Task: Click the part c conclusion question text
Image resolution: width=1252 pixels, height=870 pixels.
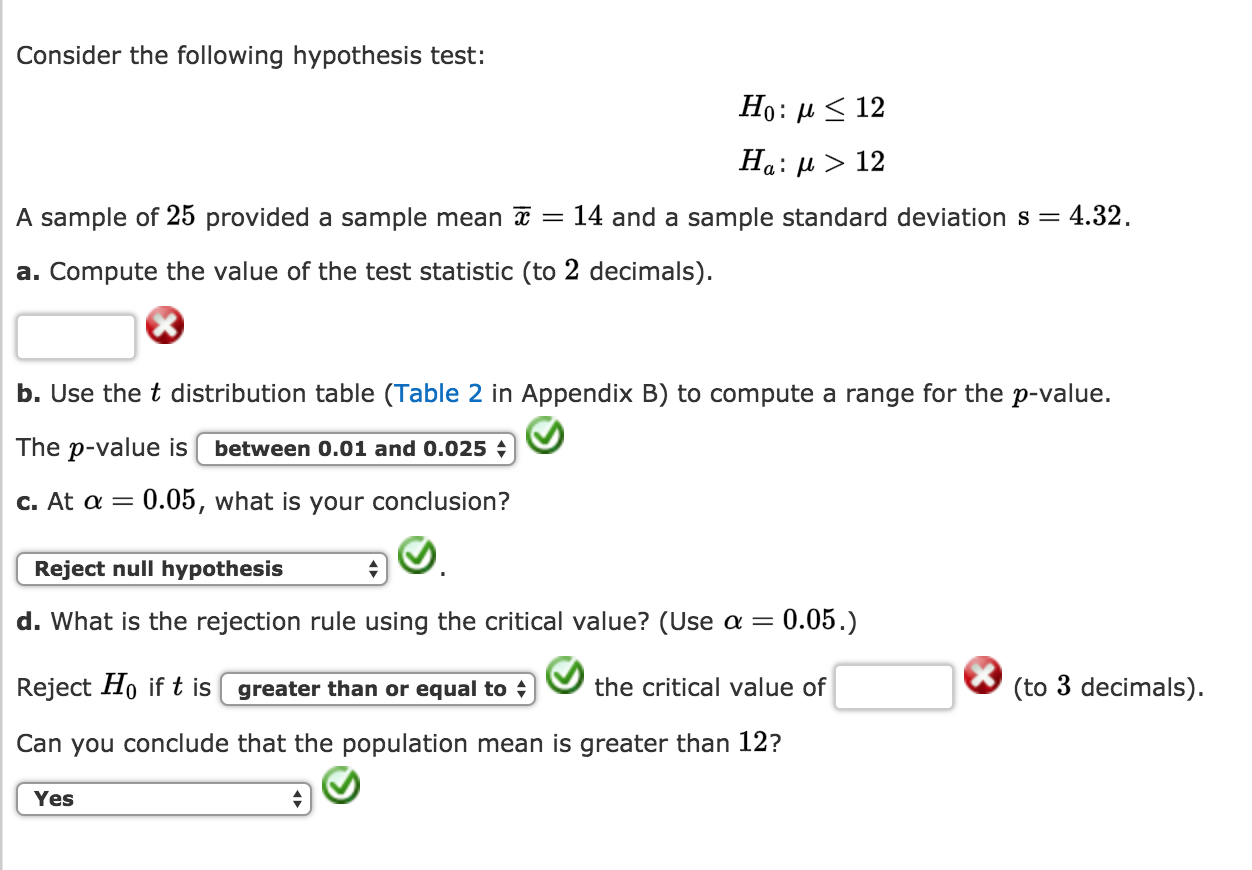Action: point(263,500)
